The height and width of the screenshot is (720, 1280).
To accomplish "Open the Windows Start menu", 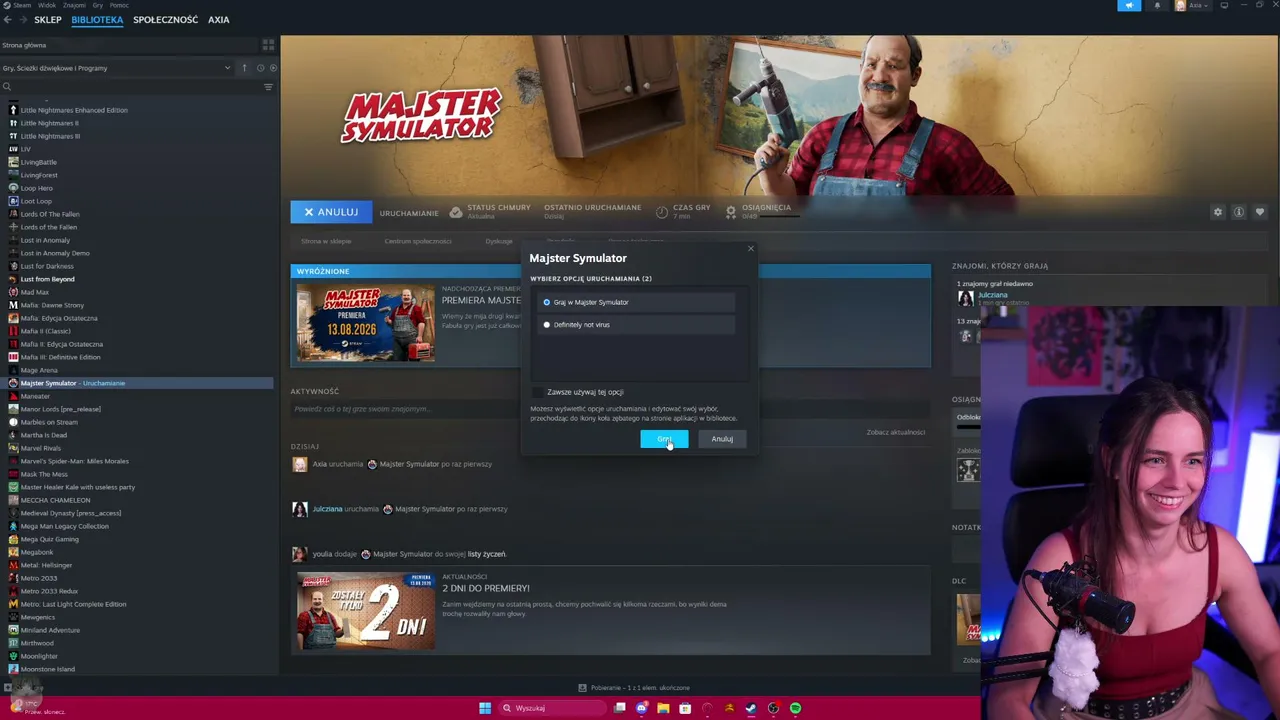I will [485, 708].
